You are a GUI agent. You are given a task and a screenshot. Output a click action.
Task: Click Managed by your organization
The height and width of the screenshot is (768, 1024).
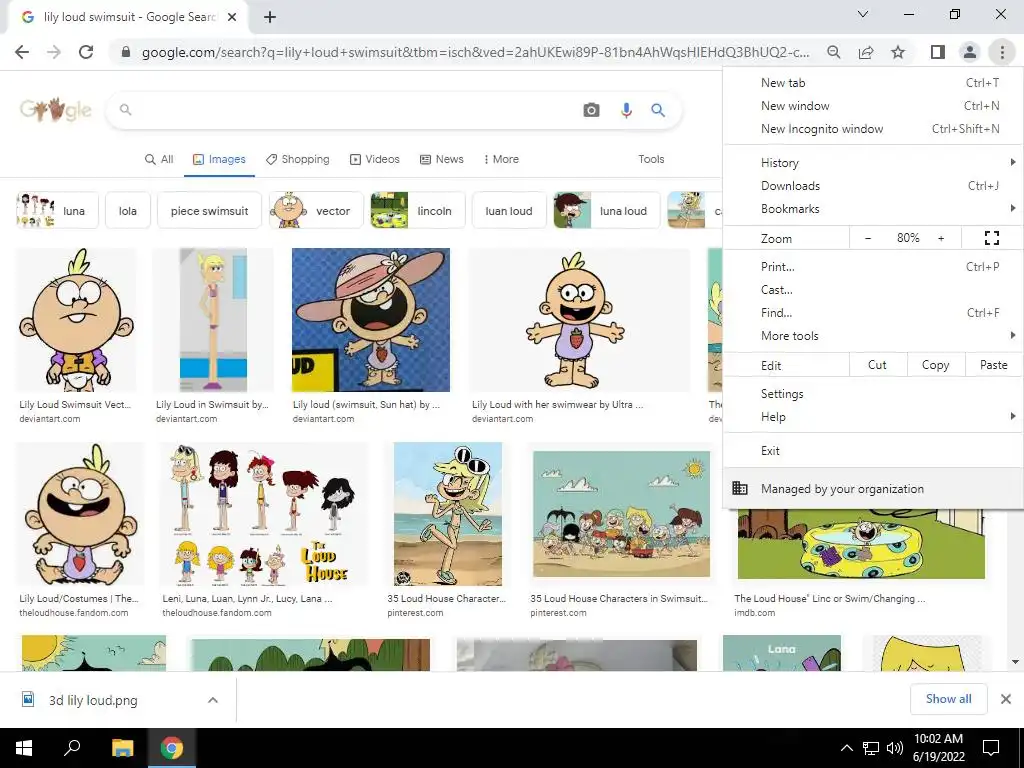tap(873, 488)
